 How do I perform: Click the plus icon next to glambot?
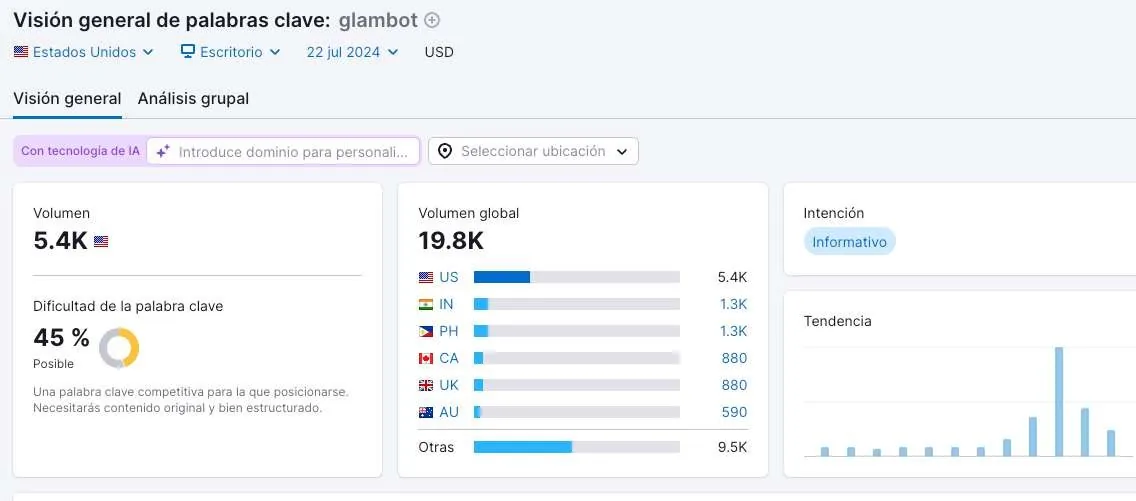coord(432,20)
